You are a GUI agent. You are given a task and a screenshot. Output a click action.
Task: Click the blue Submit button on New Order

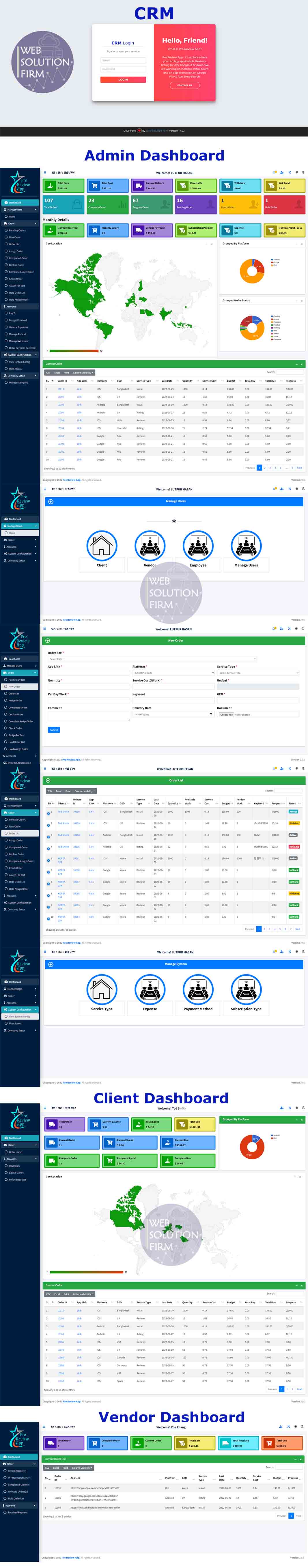coord(54,730)
